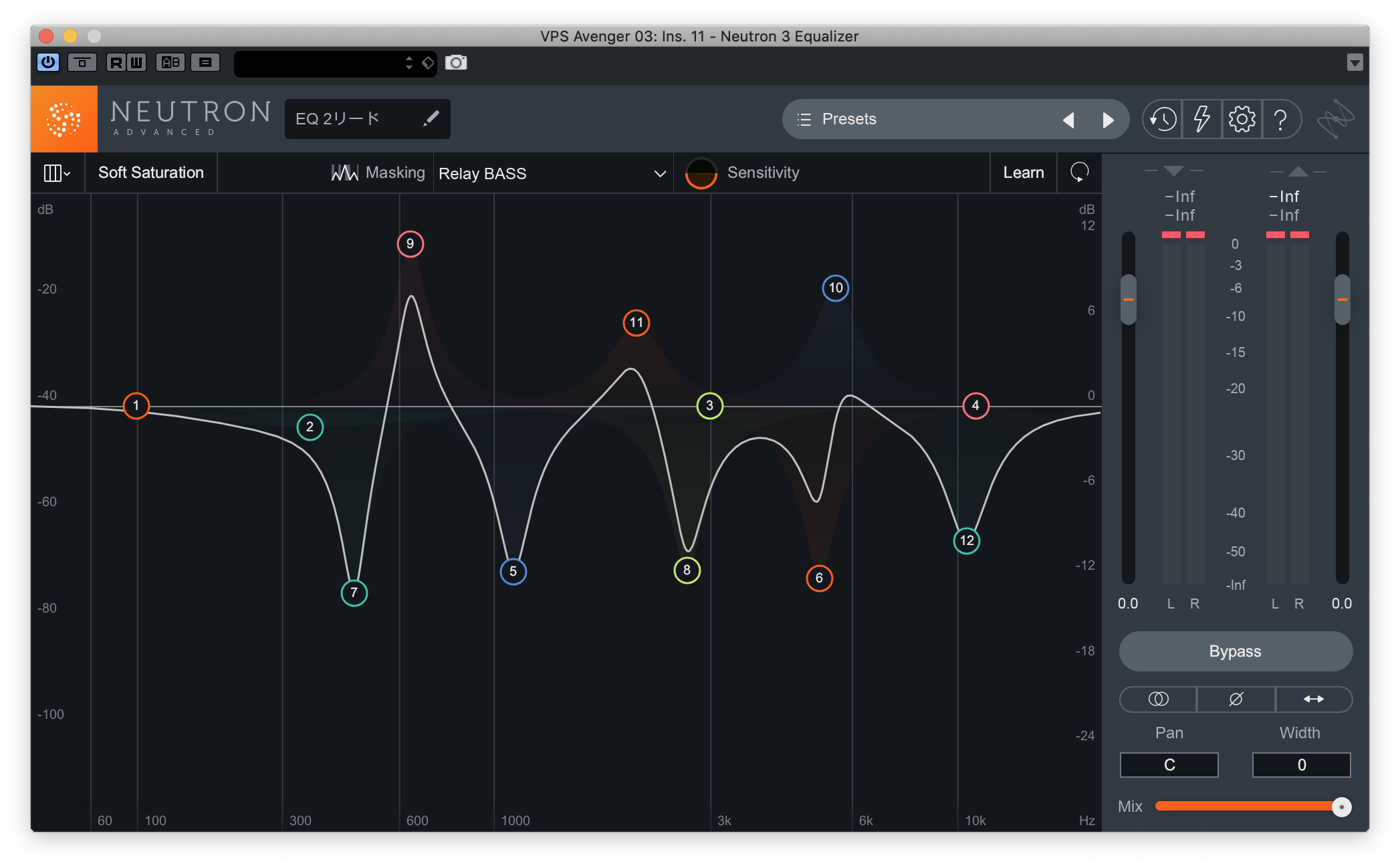Go to the previous preset

(1068, 120)
